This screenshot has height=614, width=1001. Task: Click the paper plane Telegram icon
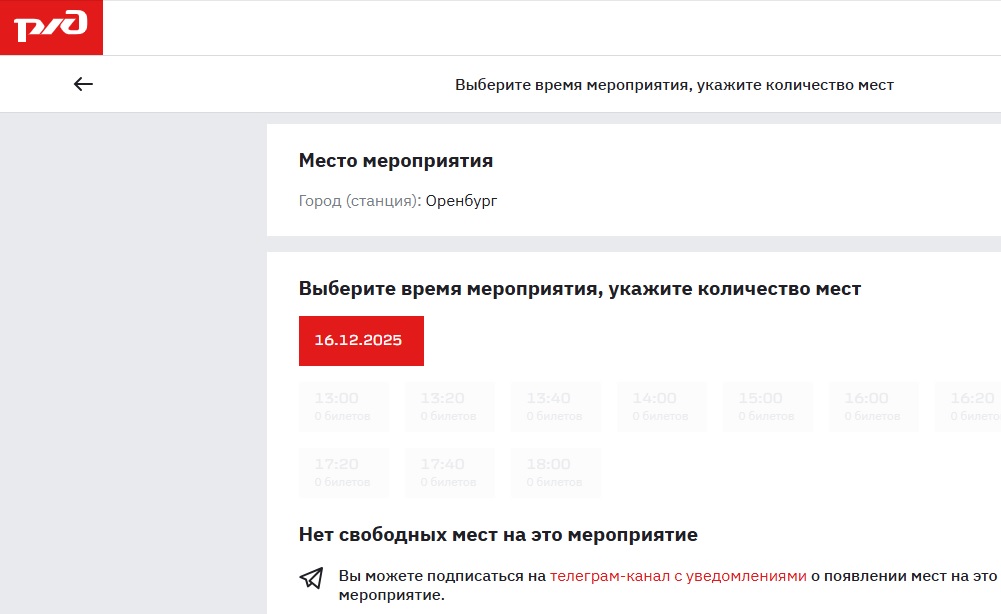(x=312, y=578)
